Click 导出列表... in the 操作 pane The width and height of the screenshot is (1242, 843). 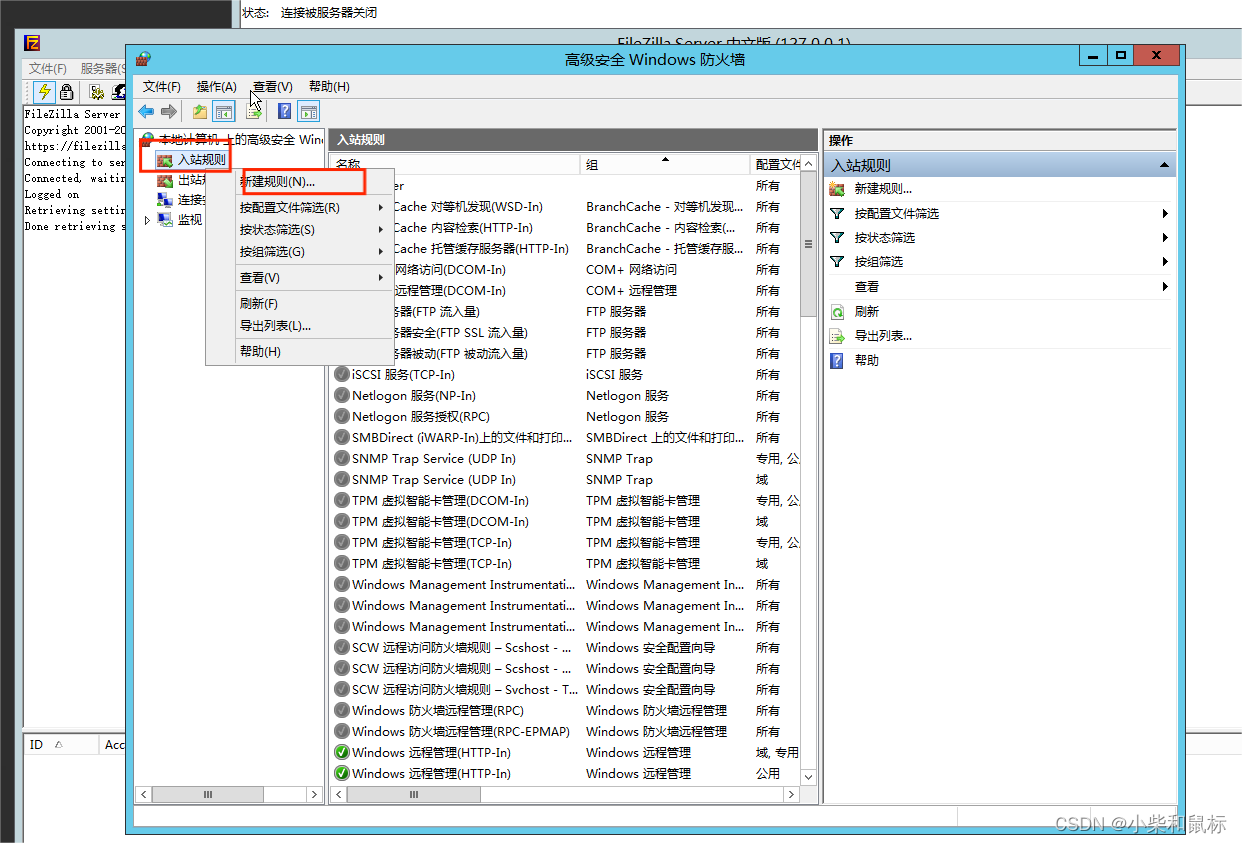tap(883, 336)
